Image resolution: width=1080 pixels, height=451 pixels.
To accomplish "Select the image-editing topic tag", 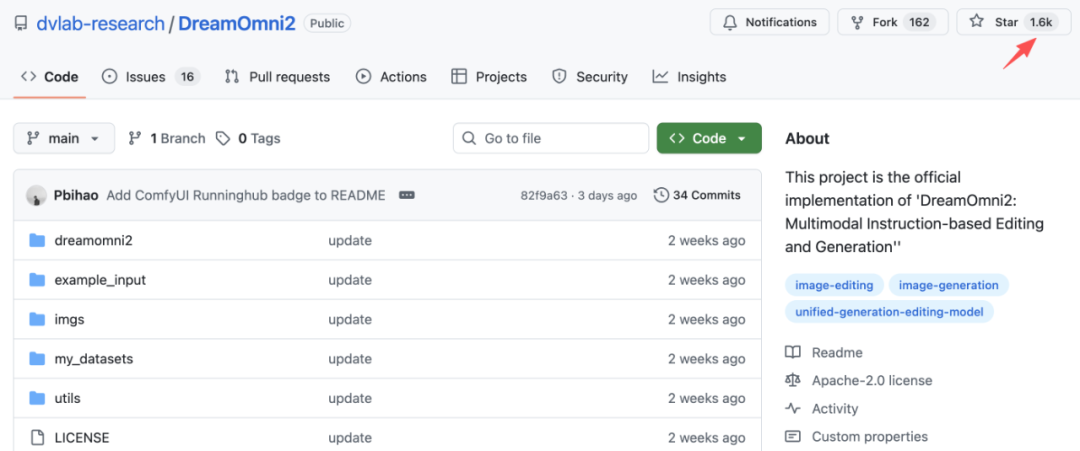I will pyautogui.click(x=833, y=285).
